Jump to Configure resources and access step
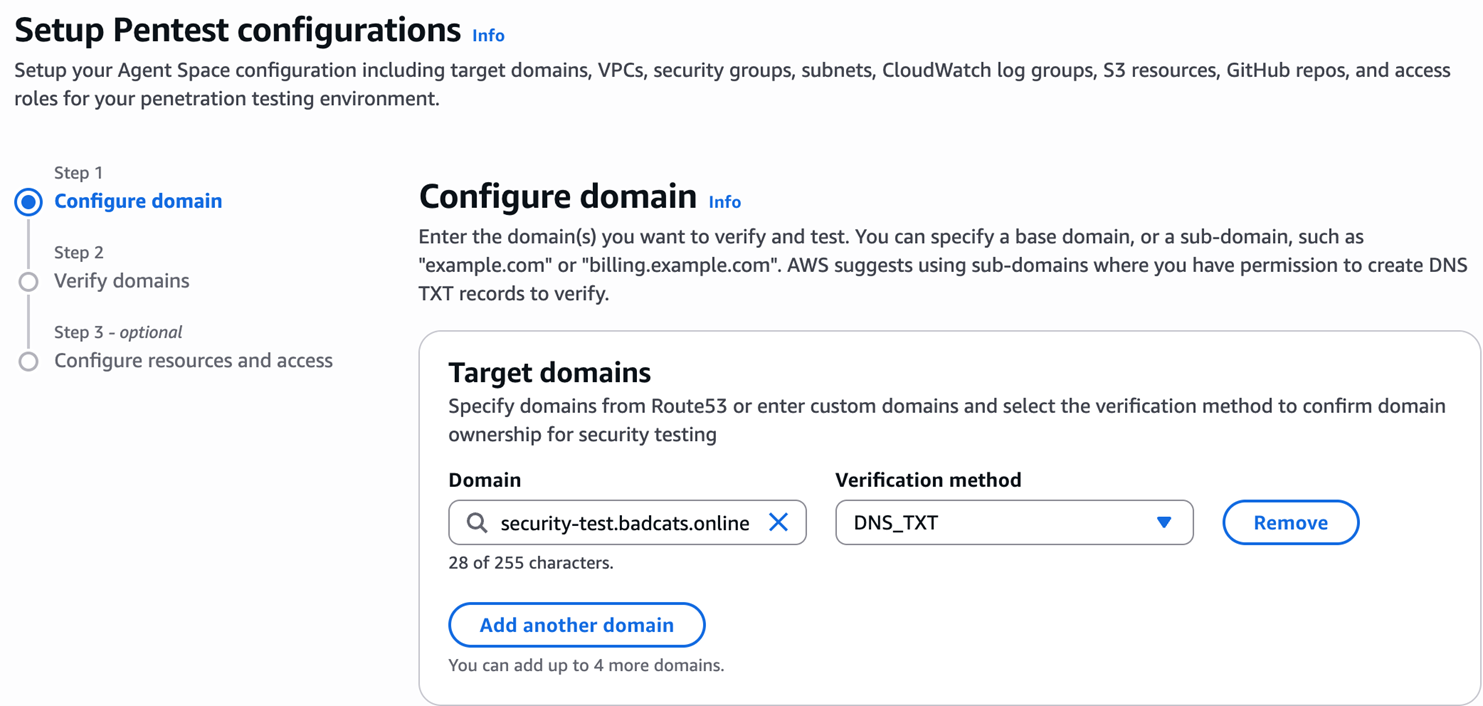Screen dimensions: 1483x706 (x=193, y=361)
